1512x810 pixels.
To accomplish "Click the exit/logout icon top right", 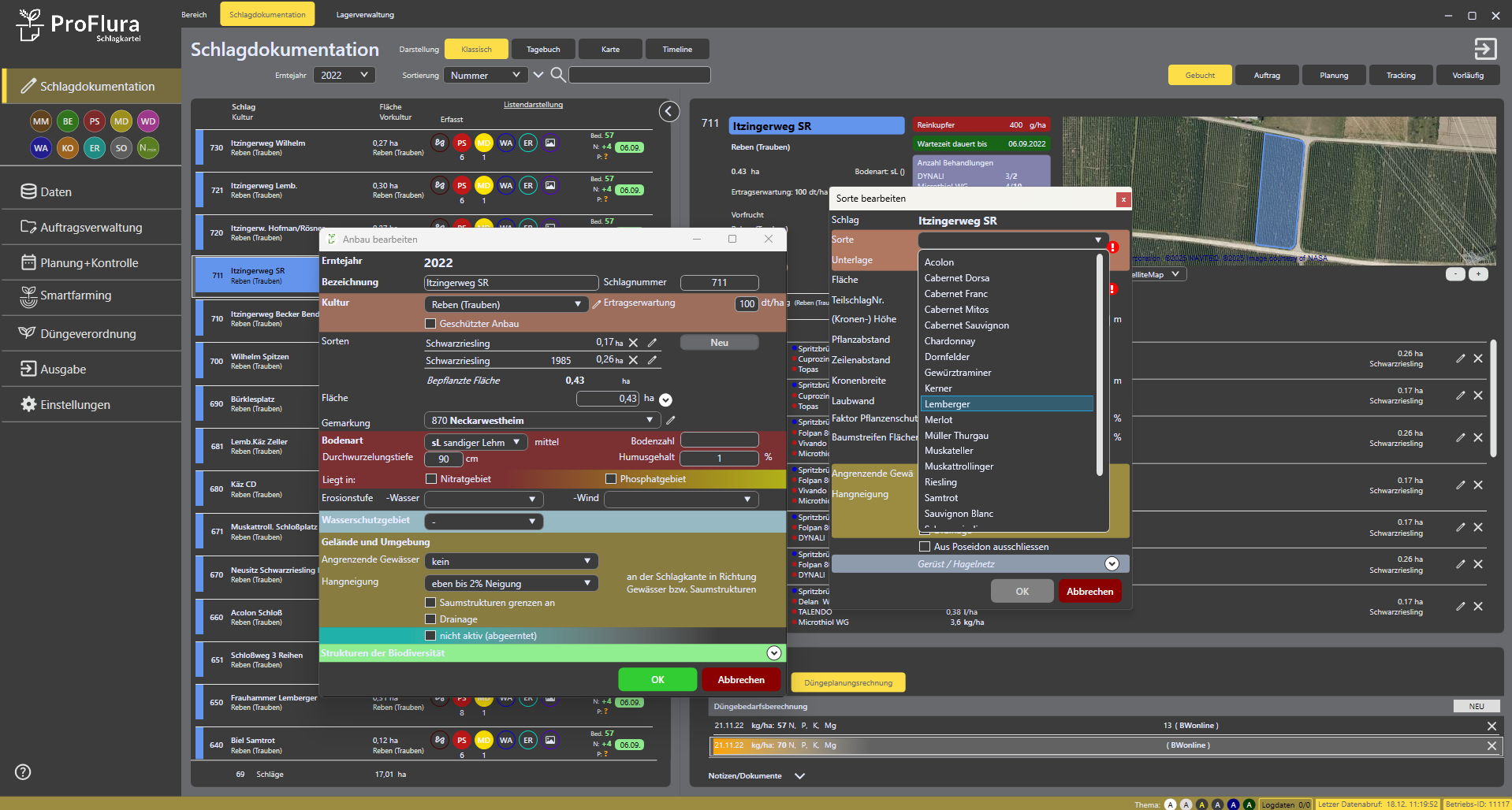I will pos(1484,50).
